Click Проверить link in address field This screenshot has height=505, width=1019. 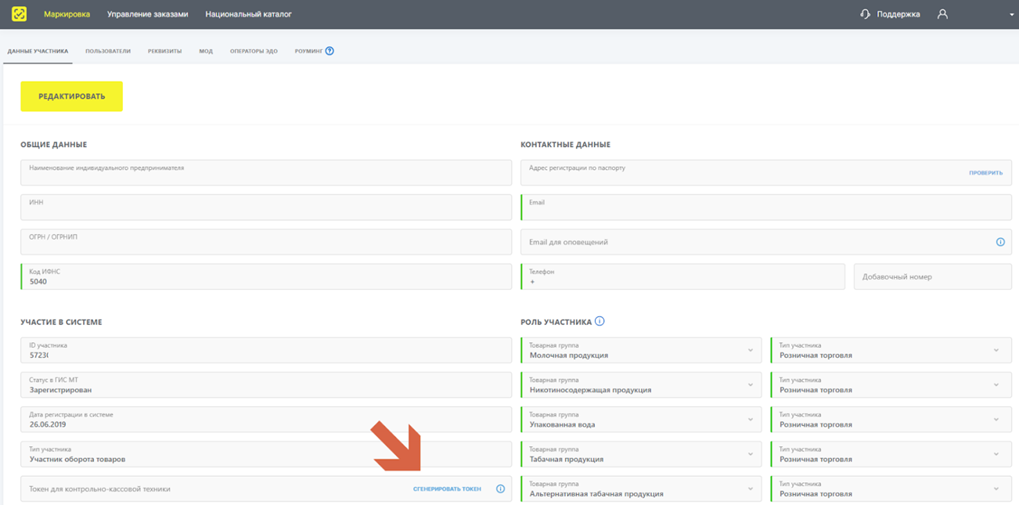click(986, 173)
